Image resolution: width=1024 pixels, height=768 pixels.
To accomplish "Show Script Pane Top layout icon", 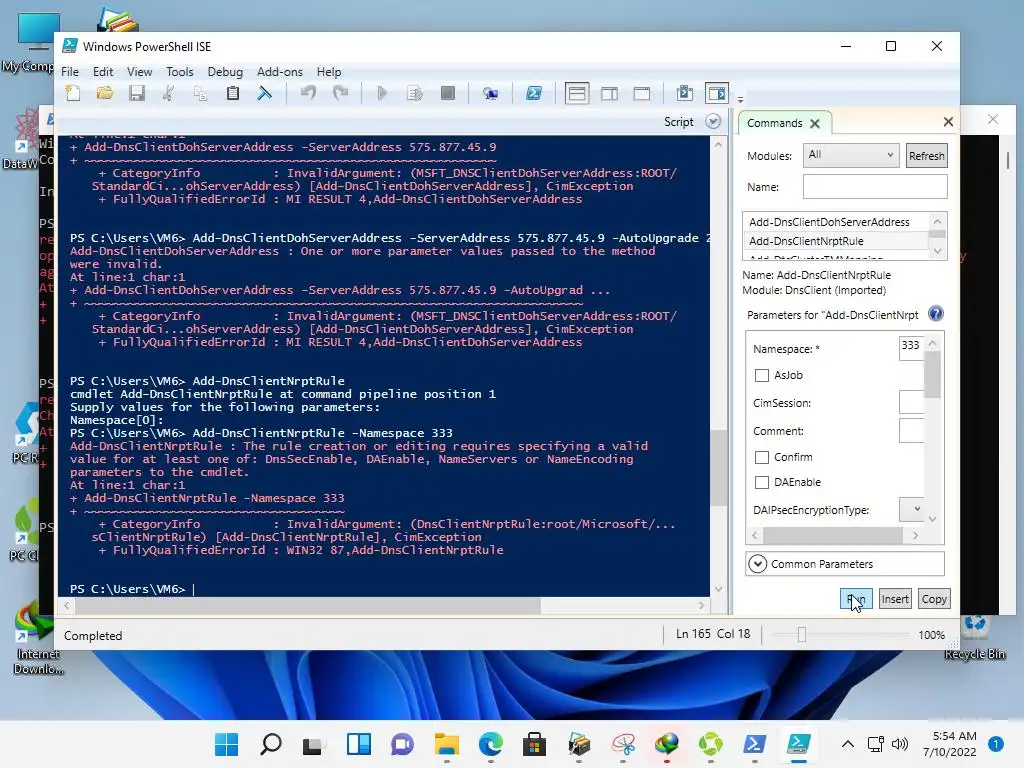I will pyautogui.click(x=577, y=93).
